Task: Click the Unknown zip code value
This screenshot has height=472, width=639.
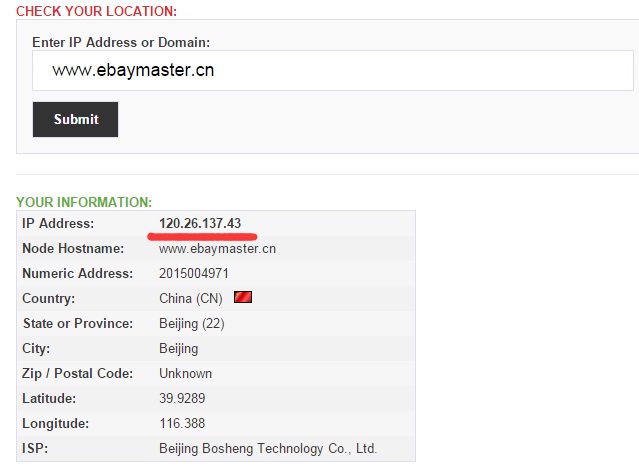Action: pyautogui.click(x=185, y=373)
